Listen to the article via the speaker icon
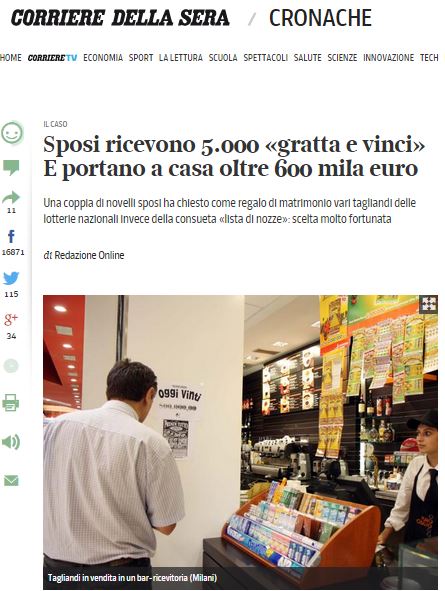 click(11, 442)
